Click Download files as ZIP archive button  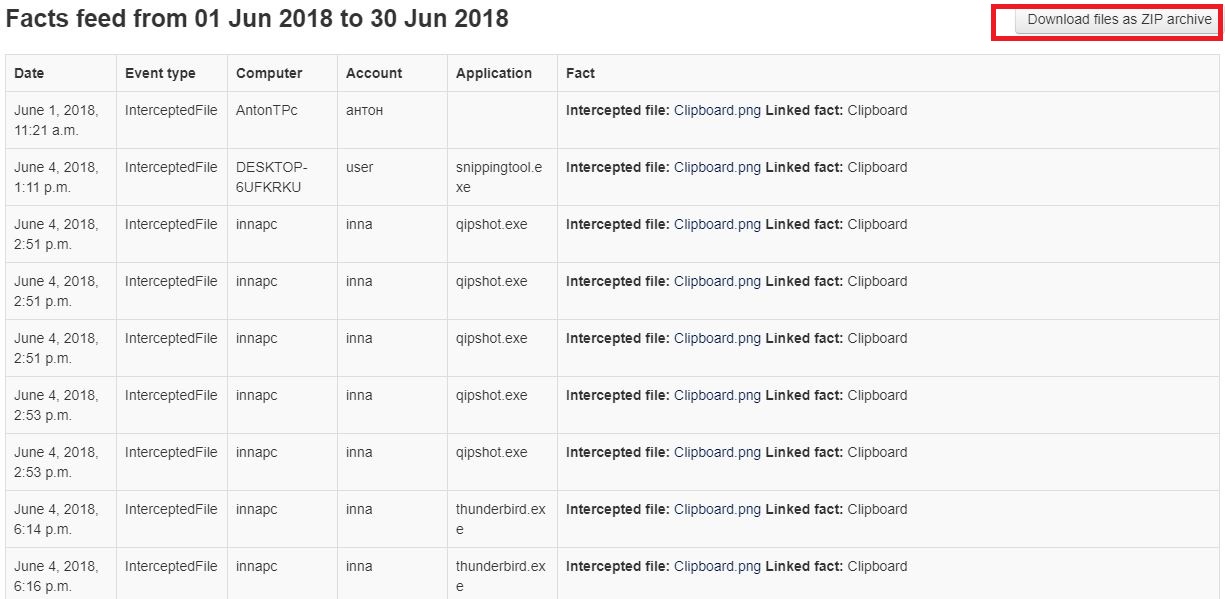(1118, 20)
